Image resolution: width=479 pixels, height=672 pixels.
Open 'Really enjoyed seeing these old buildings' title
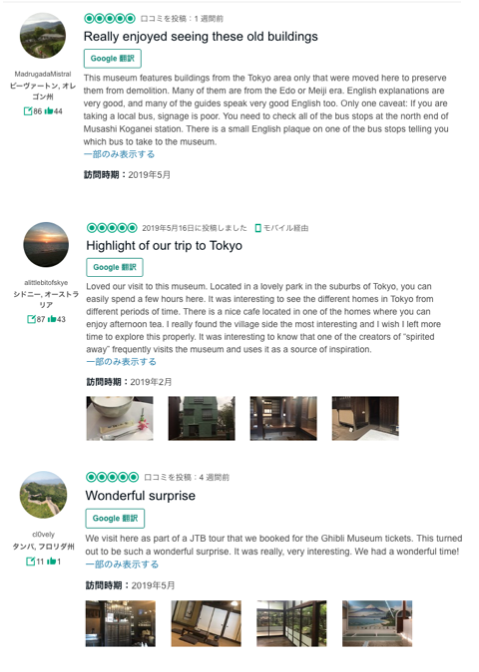point(201,37)
